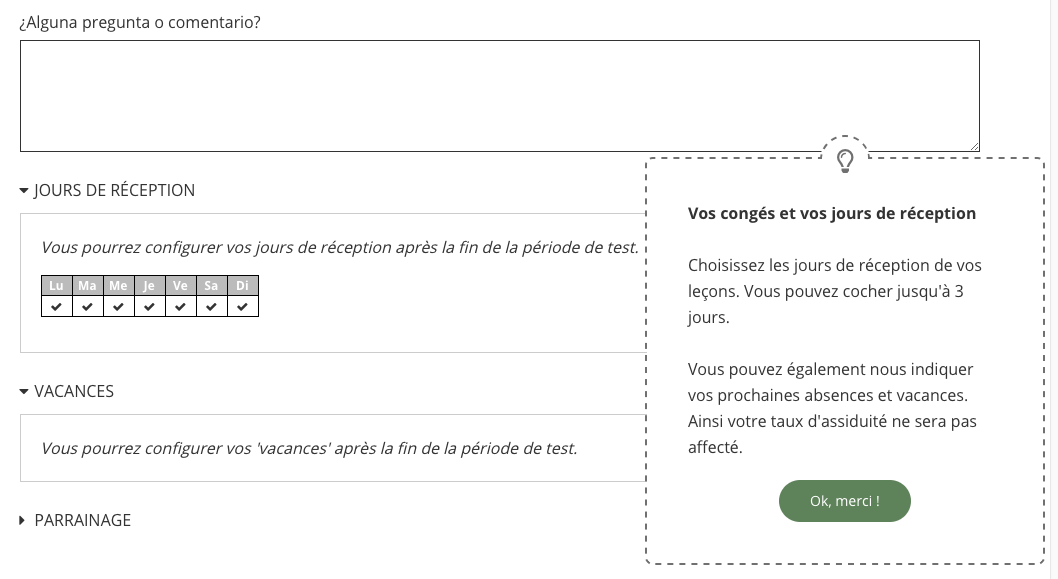Click the lightbulb tip icon
Image resolution: width=1058 pixels, height=579 pixels.
(x=845, y=160)
